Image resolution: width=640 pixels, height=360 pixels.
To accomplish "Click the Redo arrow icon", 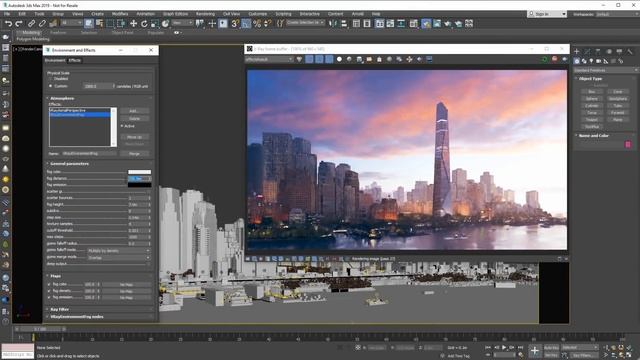I will [18, 24].
